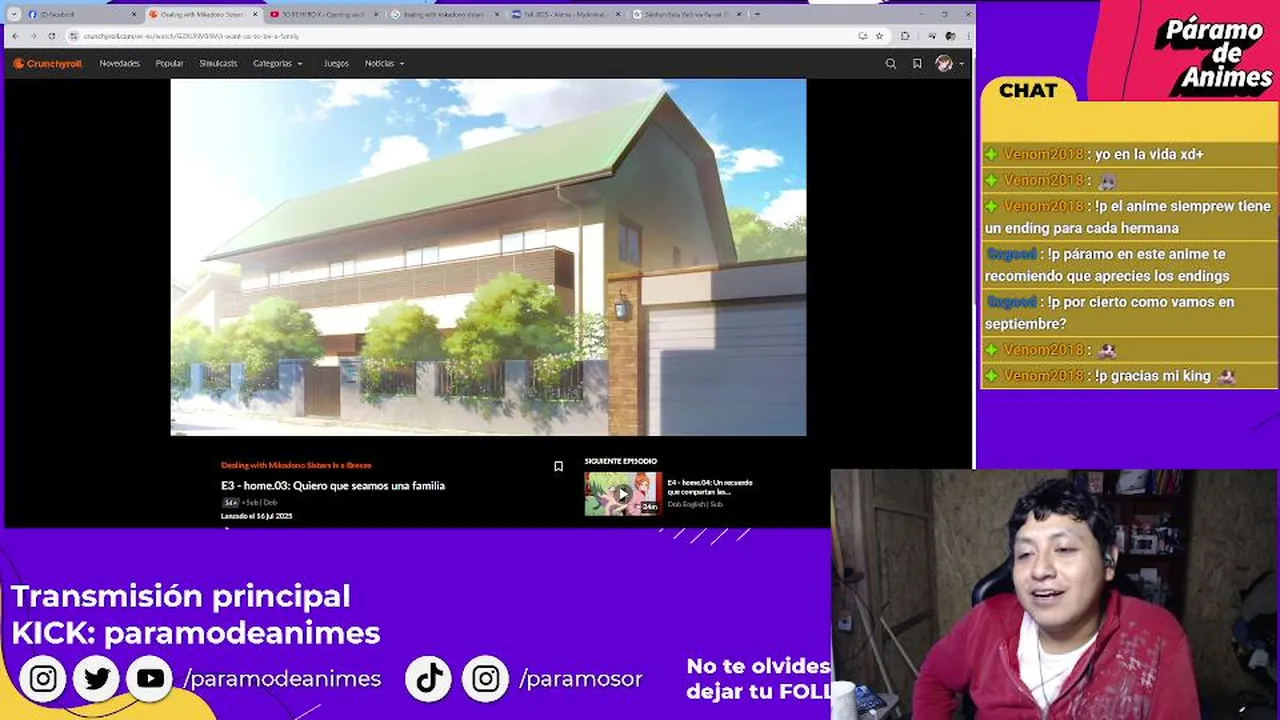
Task: Click the Lanzado el 16 jul 2025 text
Action: [256, 516]
